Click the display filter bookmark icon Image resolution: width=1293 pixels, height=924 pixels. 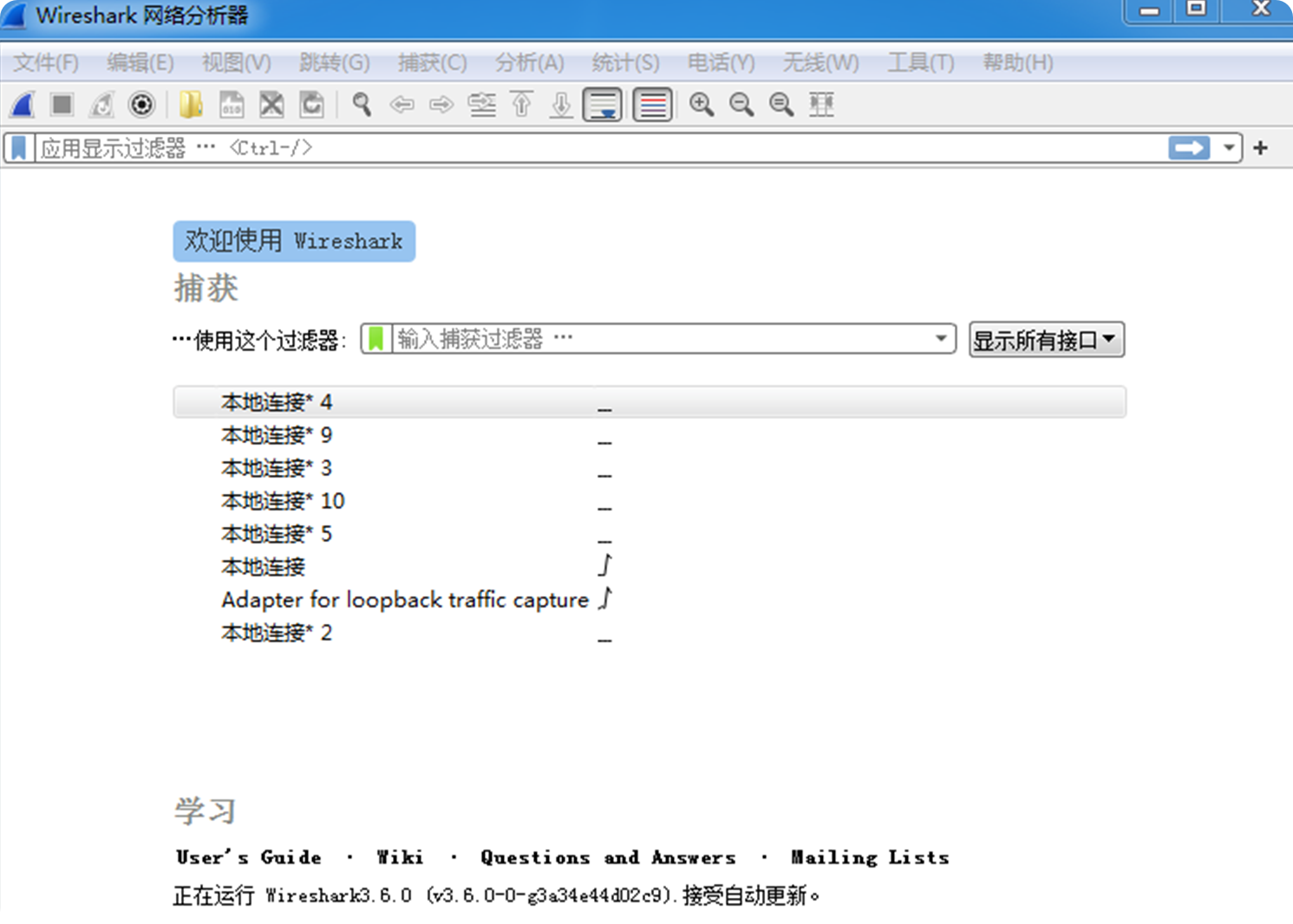click(18, 148)
